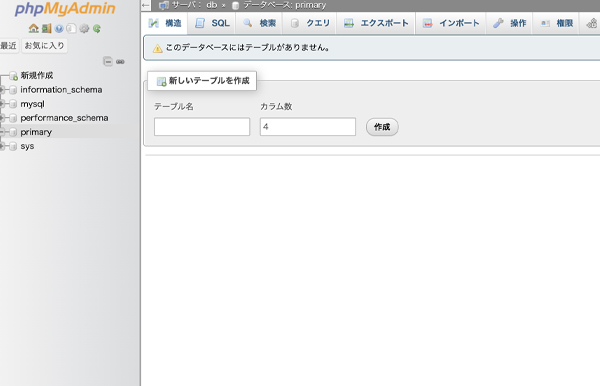Image resolution: width=600 pixels, height=386 pixels.
Task: Click the partially visible last tab icon
Action: click(x=592, y=23)
